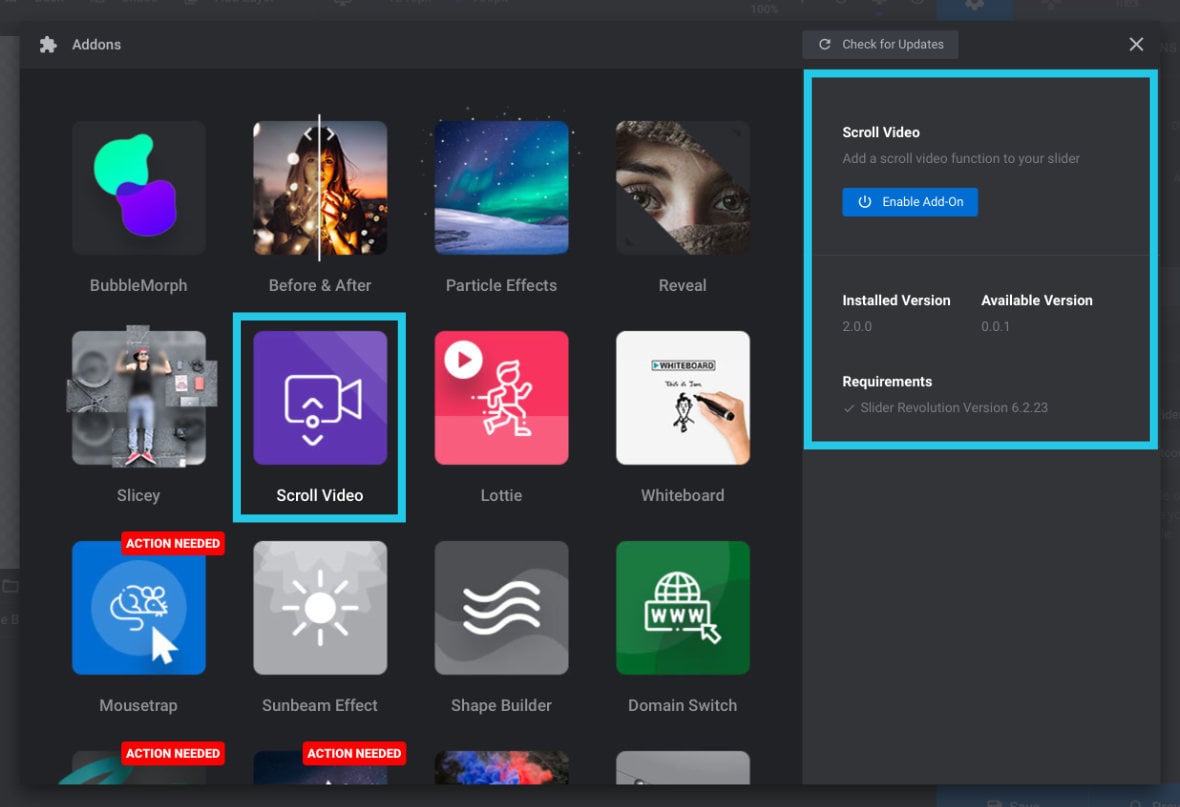The width and height of the screenshot is (1180, 807).
Task: Click the Scroll Video addon icon
Action: pyautogui.click(x=320, y=397)
